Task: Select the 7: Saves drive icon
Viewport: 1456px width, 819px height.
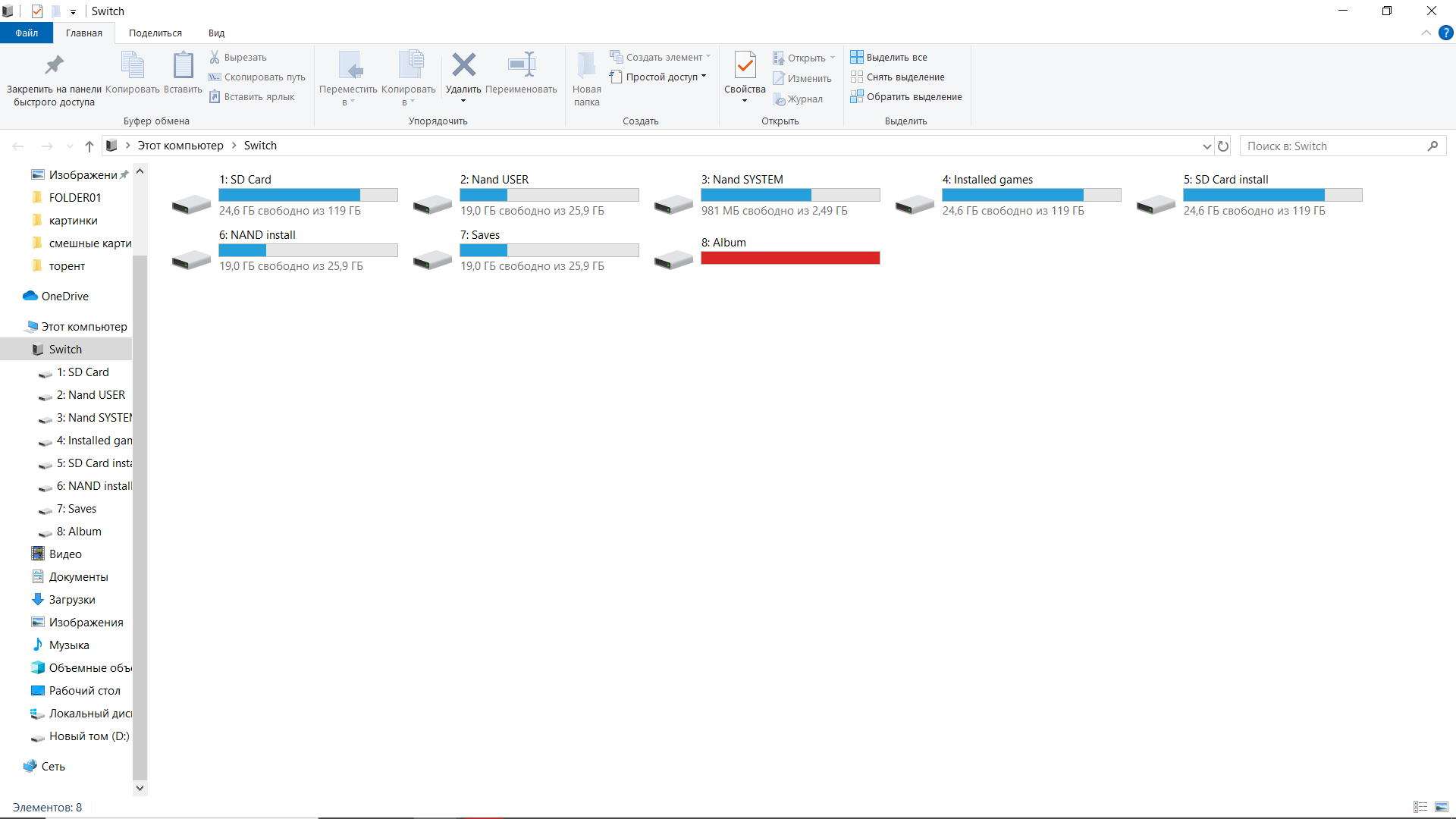Action: point(432,259)
